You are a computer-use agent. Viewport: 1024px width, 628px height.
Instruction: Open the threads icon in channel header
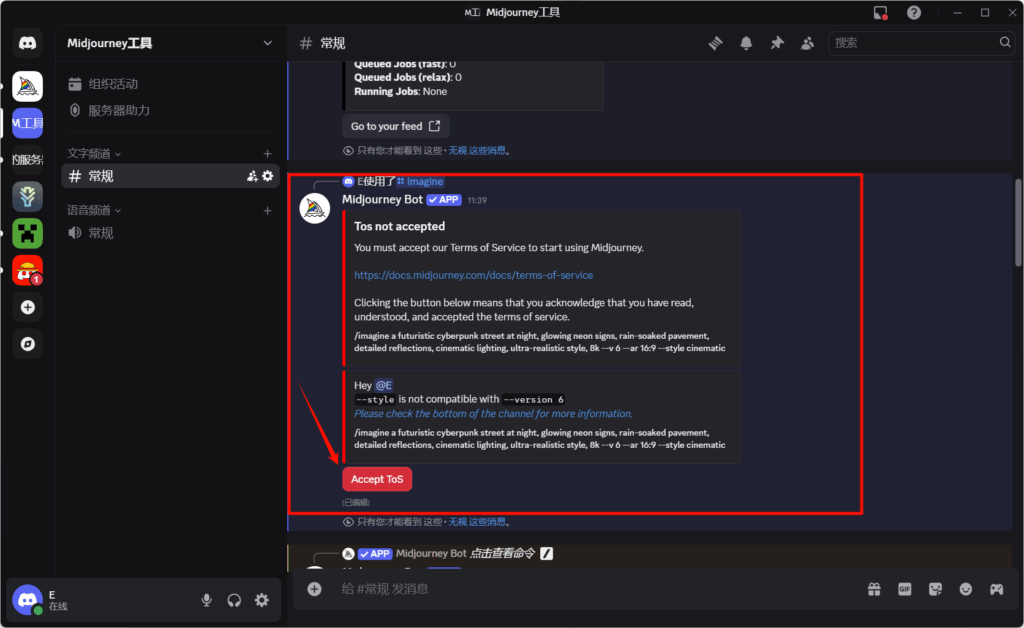coord(716,43)
